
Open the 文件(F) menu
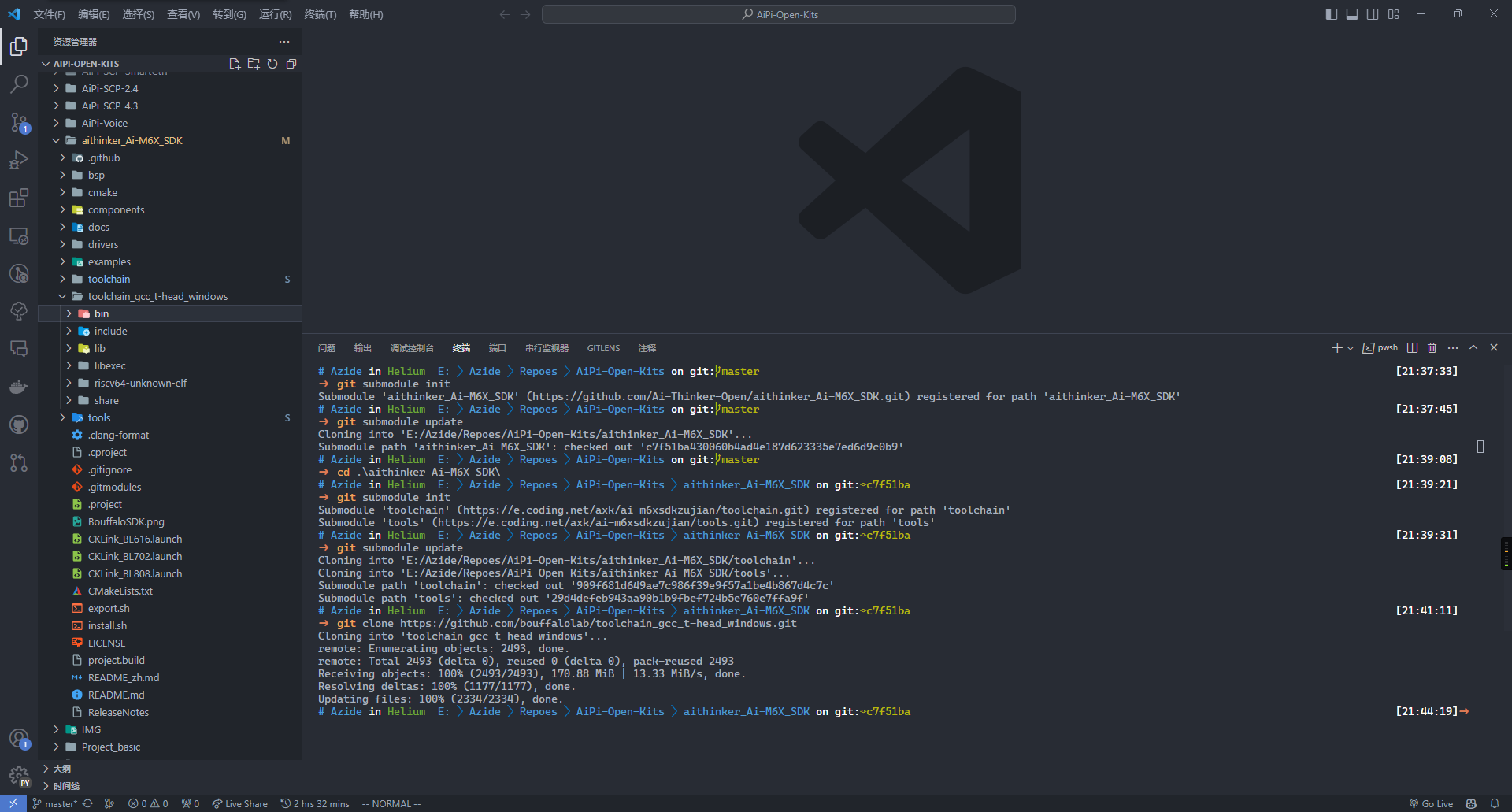click(x=50, y=14)
